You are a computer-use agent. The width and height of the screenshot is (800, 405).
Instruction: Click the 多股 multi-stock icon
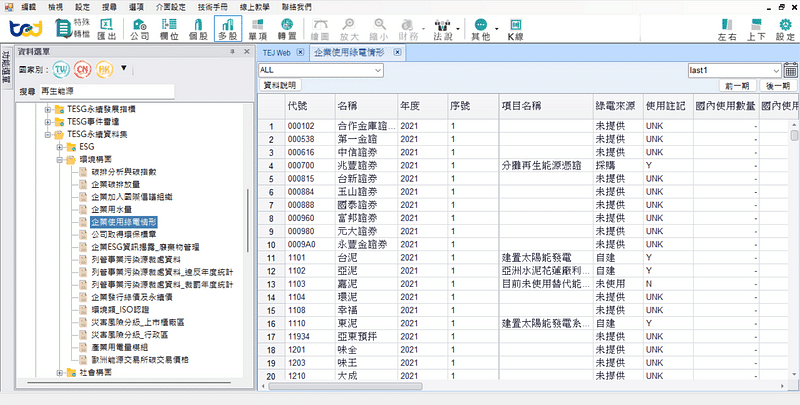(228, 29)
